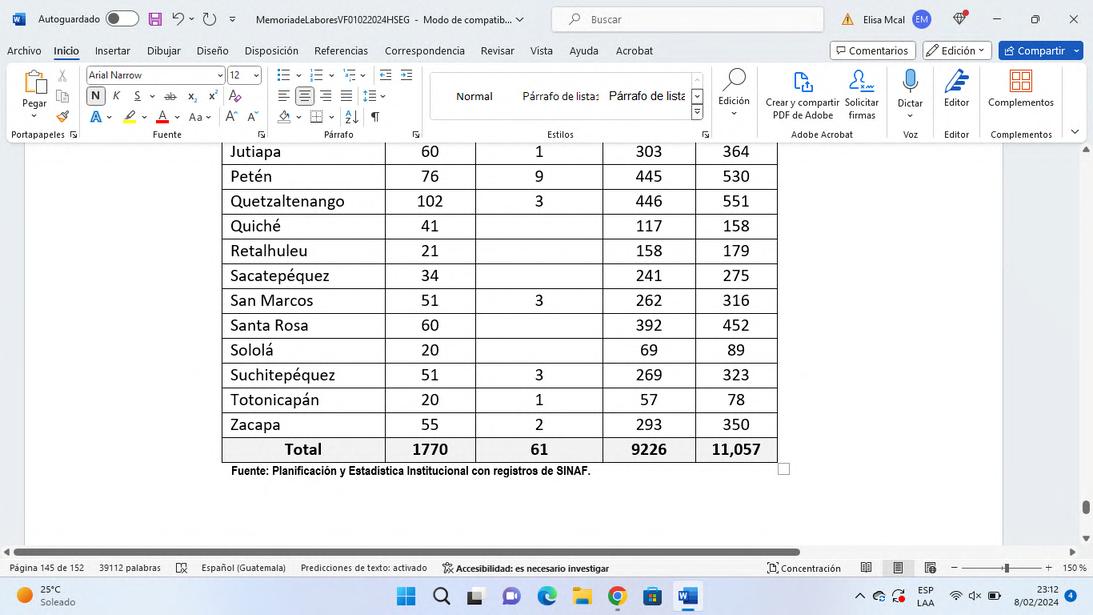The height and width of the screenshot is (615, 1093).
Task: Open the Archivo menu
Action: [x=24, y=51]
